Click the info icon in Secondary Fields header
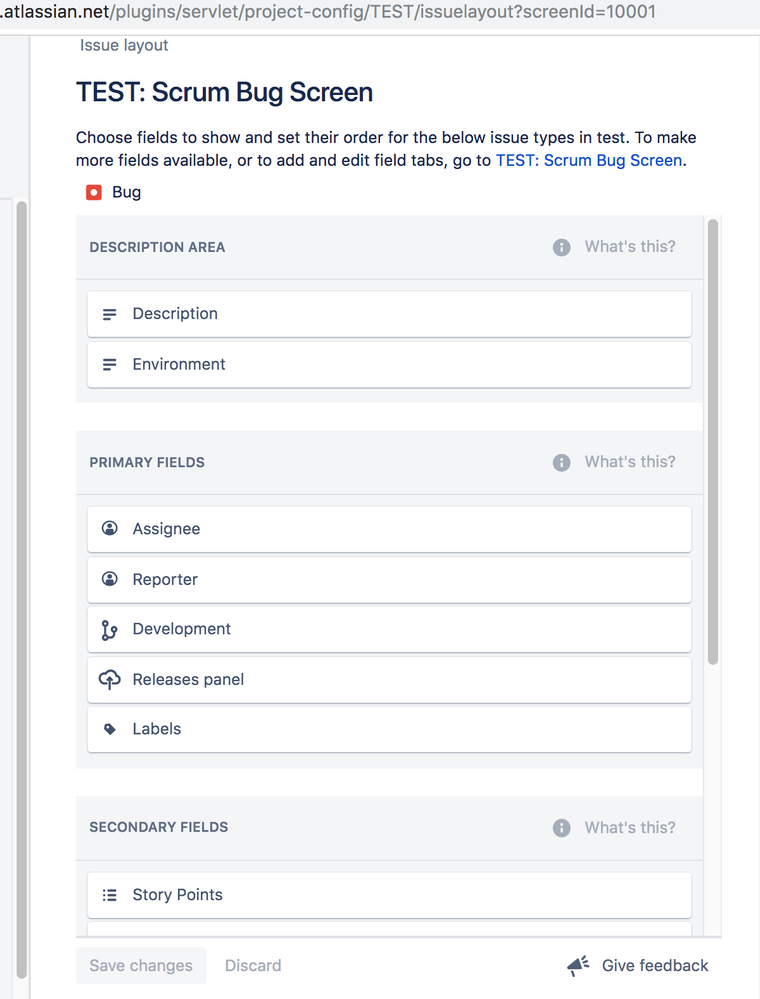 tap(561, 827)
